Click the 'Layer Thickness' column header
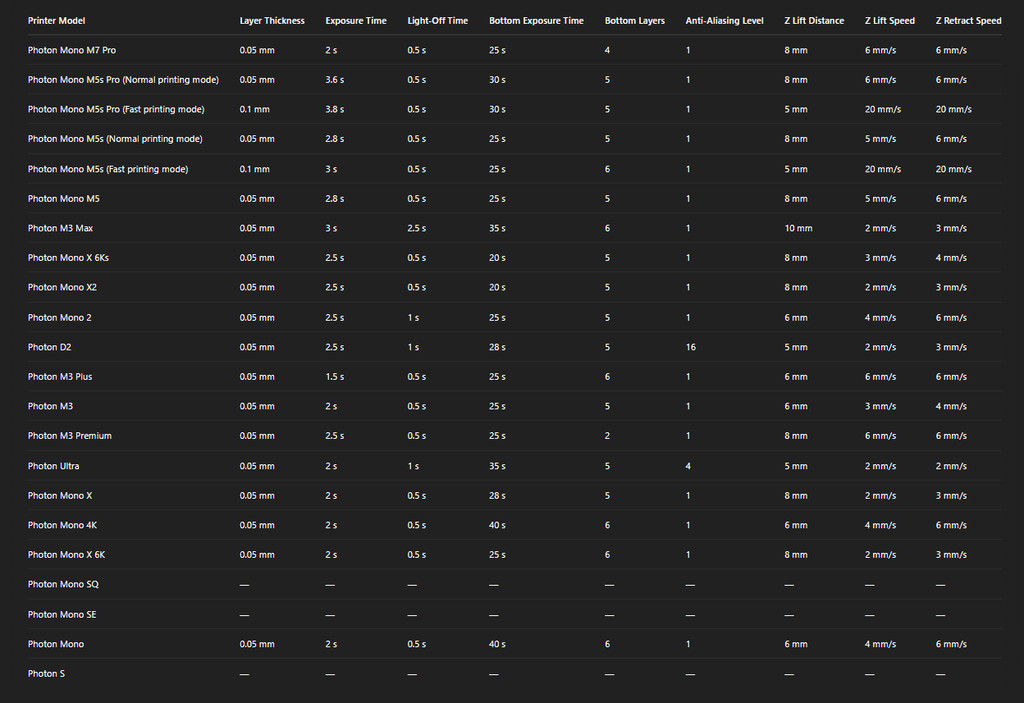This screenshot has width=1024, height=703. click(272, 20)
